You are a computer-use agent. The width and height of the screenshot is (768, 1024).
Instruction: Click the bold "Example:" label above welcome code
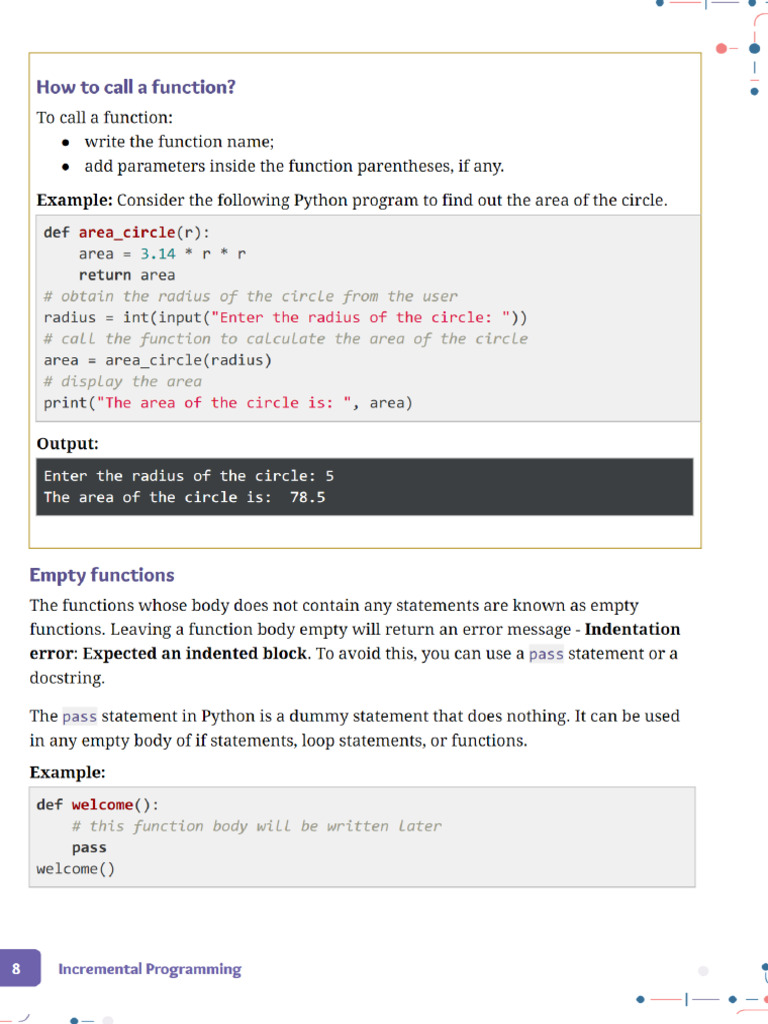pos(67,772)
